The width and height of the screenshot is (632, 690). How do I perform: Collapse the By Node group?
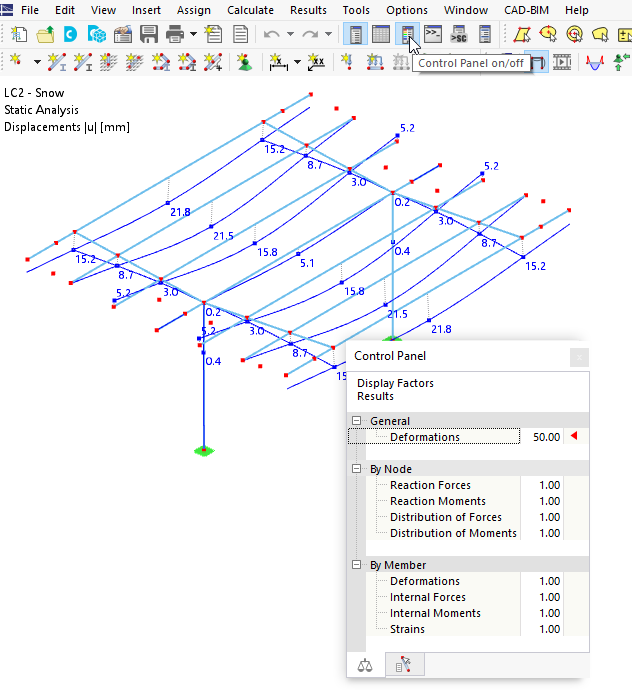[x=356, y=469]
